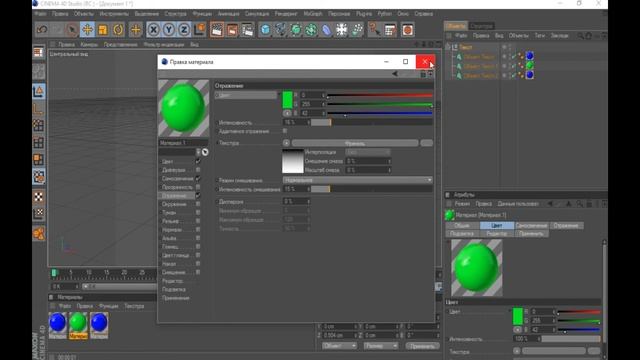
Task: Open the interpolation dropdown in texture settings
Action: 367,152
